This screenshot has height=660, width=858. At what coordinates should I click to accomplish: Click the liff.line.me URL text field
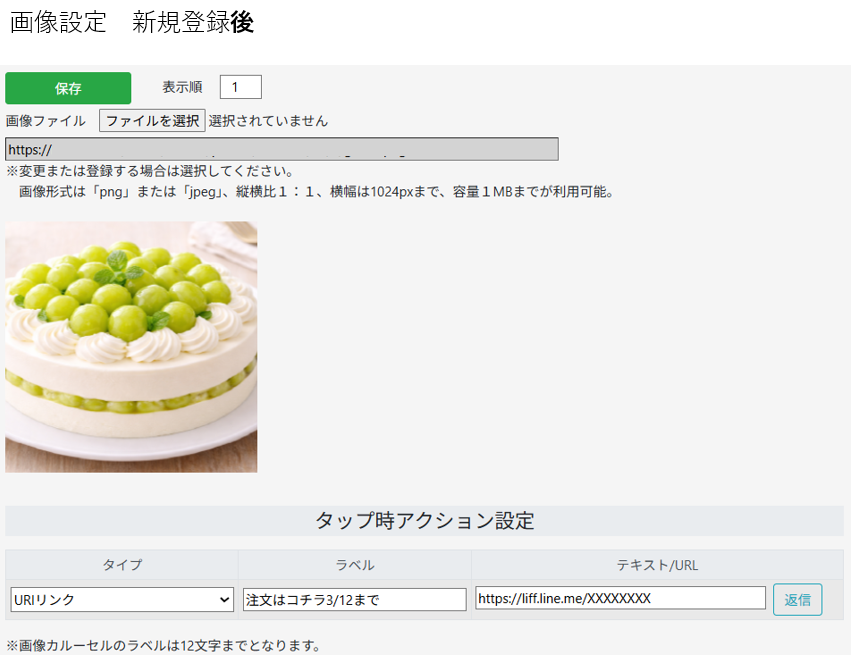pos(621,598)
